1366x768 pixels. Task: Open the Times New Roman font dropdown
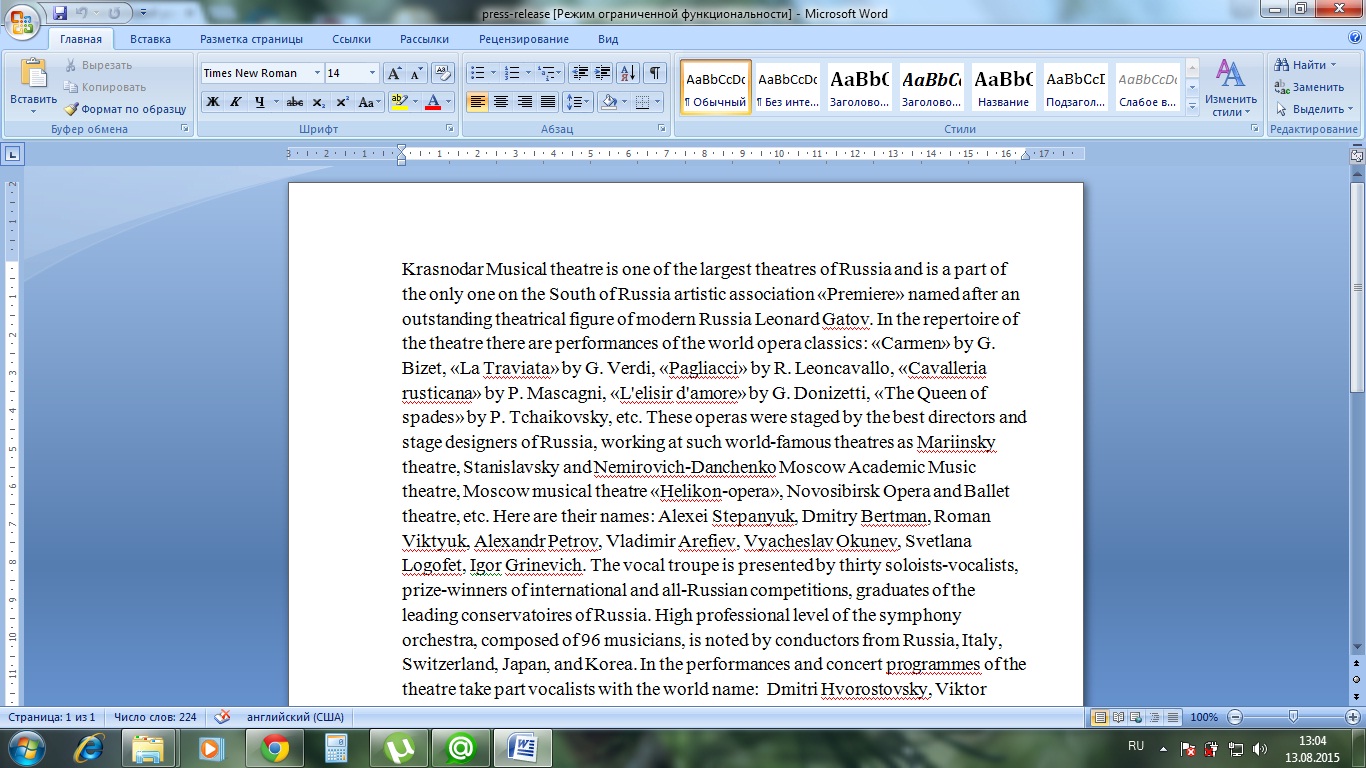[x=317, y=73]
